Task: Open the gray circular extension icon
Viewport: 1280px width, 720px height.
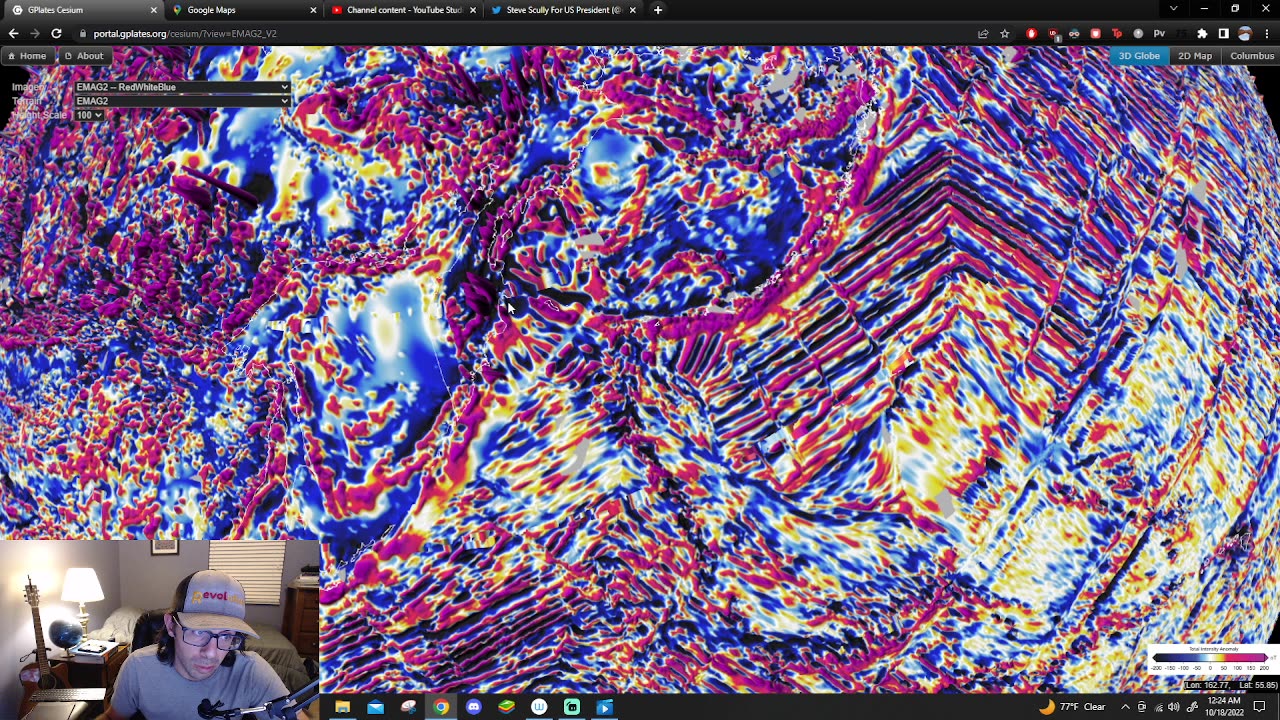Action: coord(1138,34)
